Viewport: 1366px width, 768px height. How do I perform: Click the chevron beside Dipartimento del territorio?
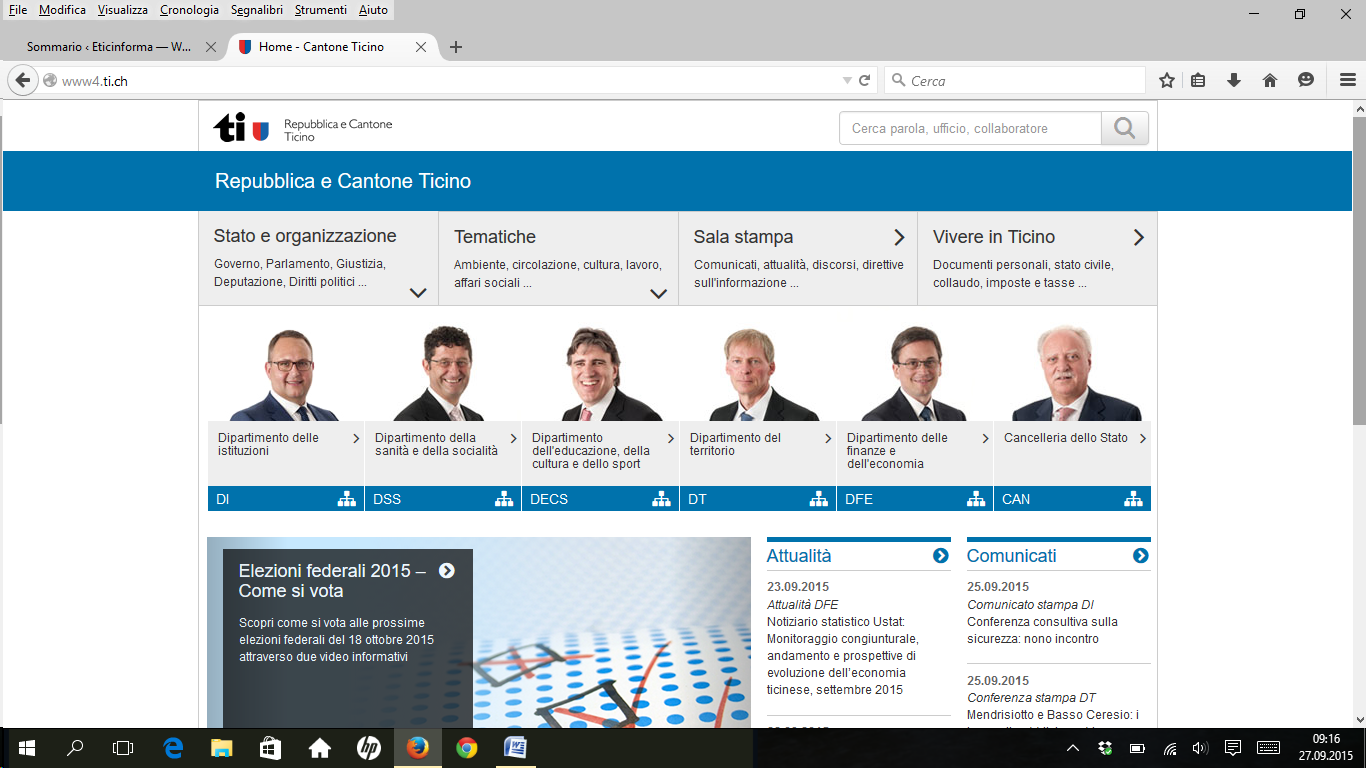[828, 439]
